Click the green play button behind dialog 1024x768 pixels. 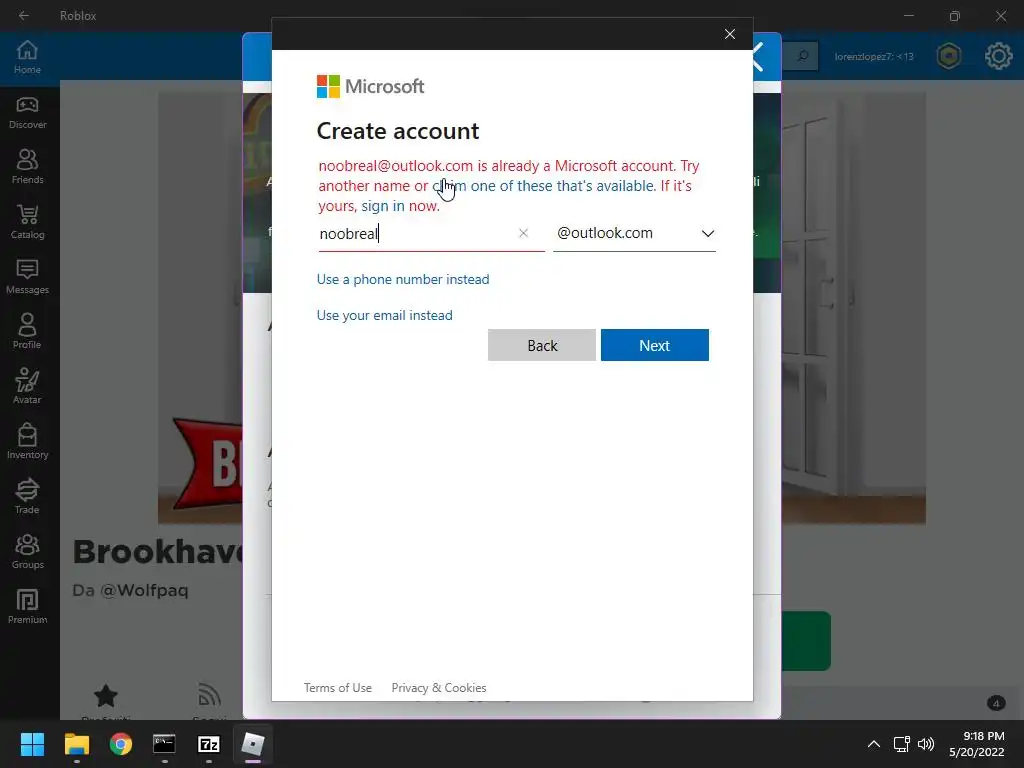click(806, 641)
